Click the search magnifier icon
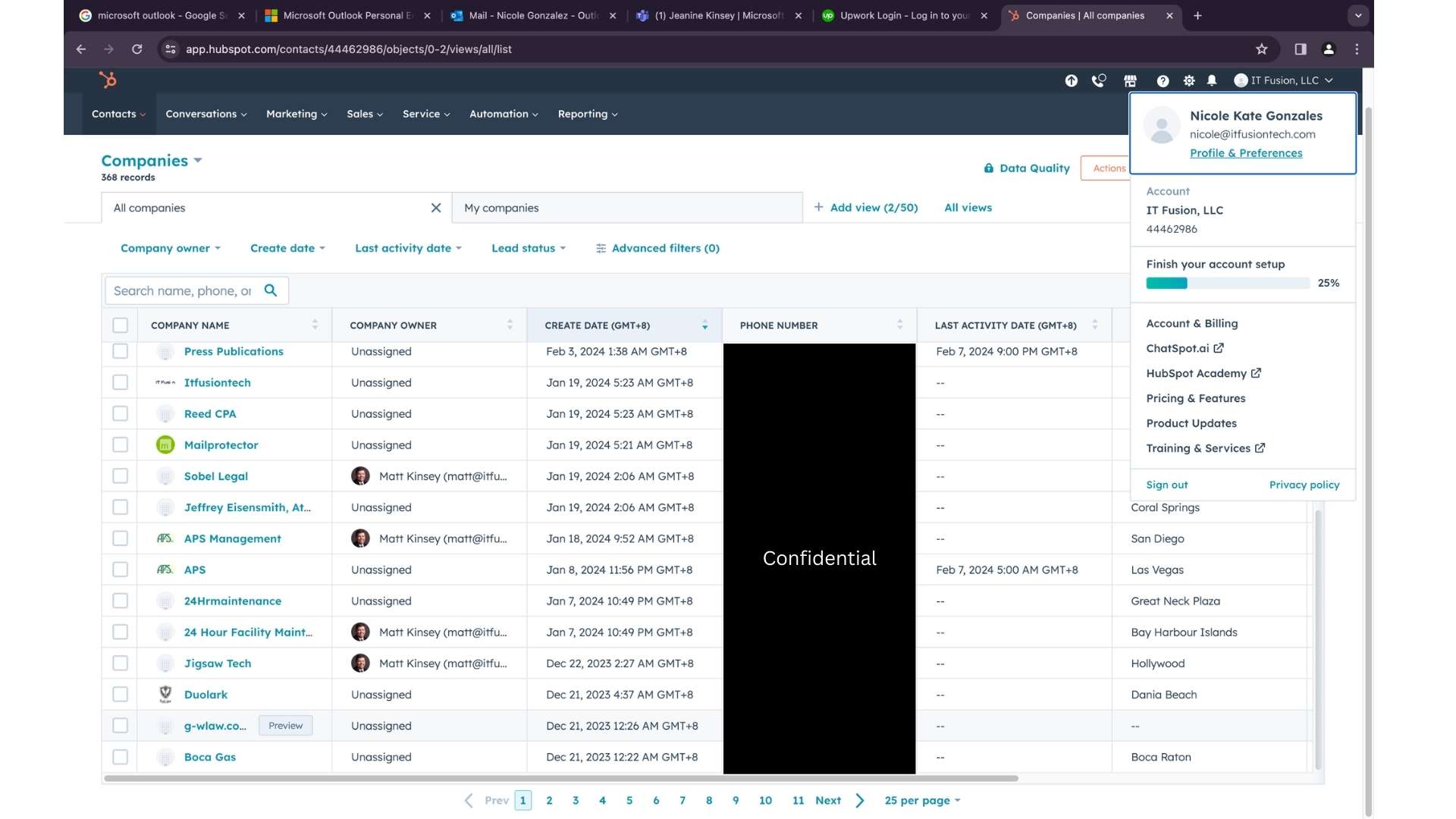Image resolution: width=1456 pixels, height=819 pixels. coord(271,290)
